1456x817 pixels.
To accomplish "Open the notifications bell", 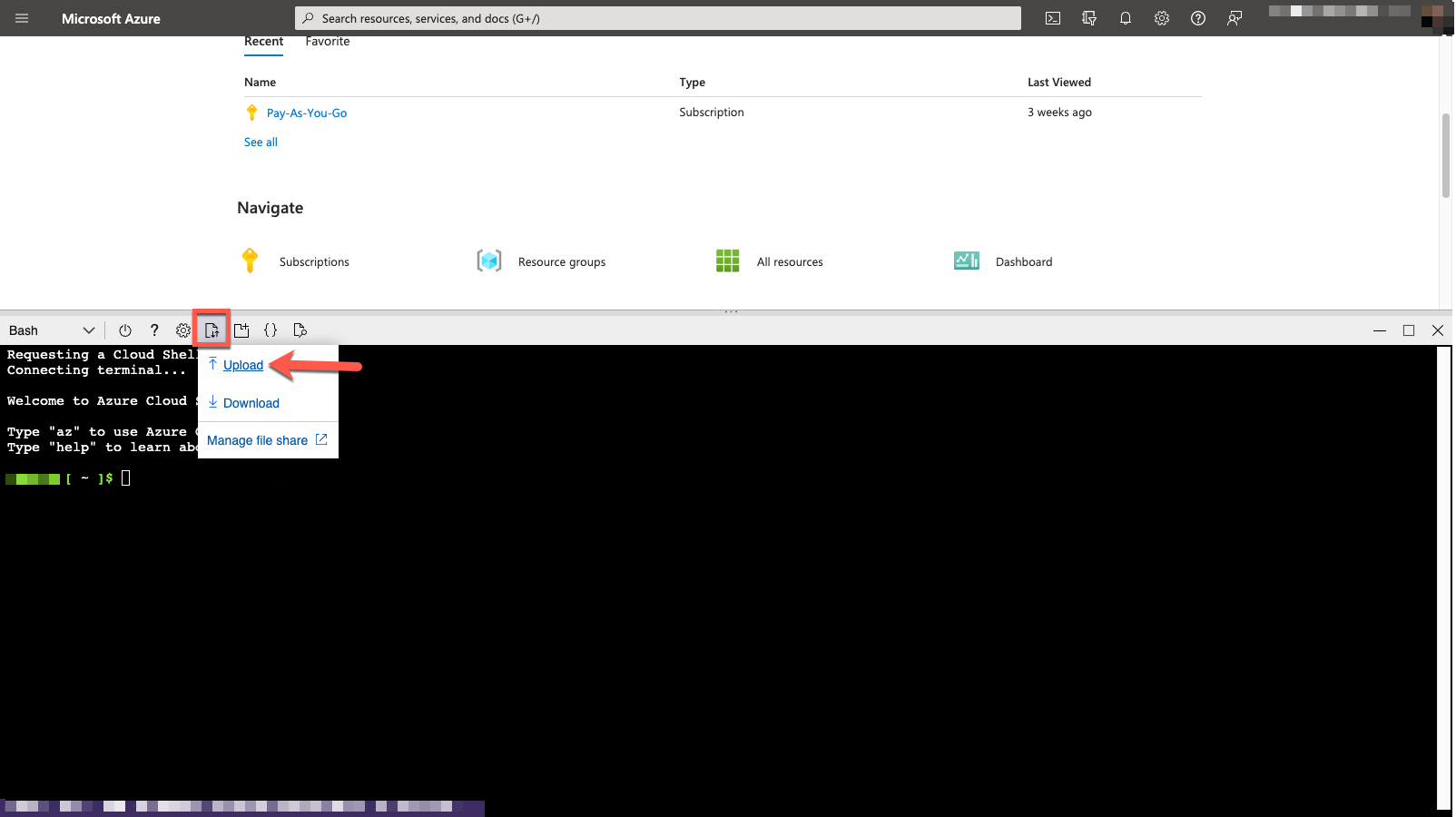I will 1126,18.
